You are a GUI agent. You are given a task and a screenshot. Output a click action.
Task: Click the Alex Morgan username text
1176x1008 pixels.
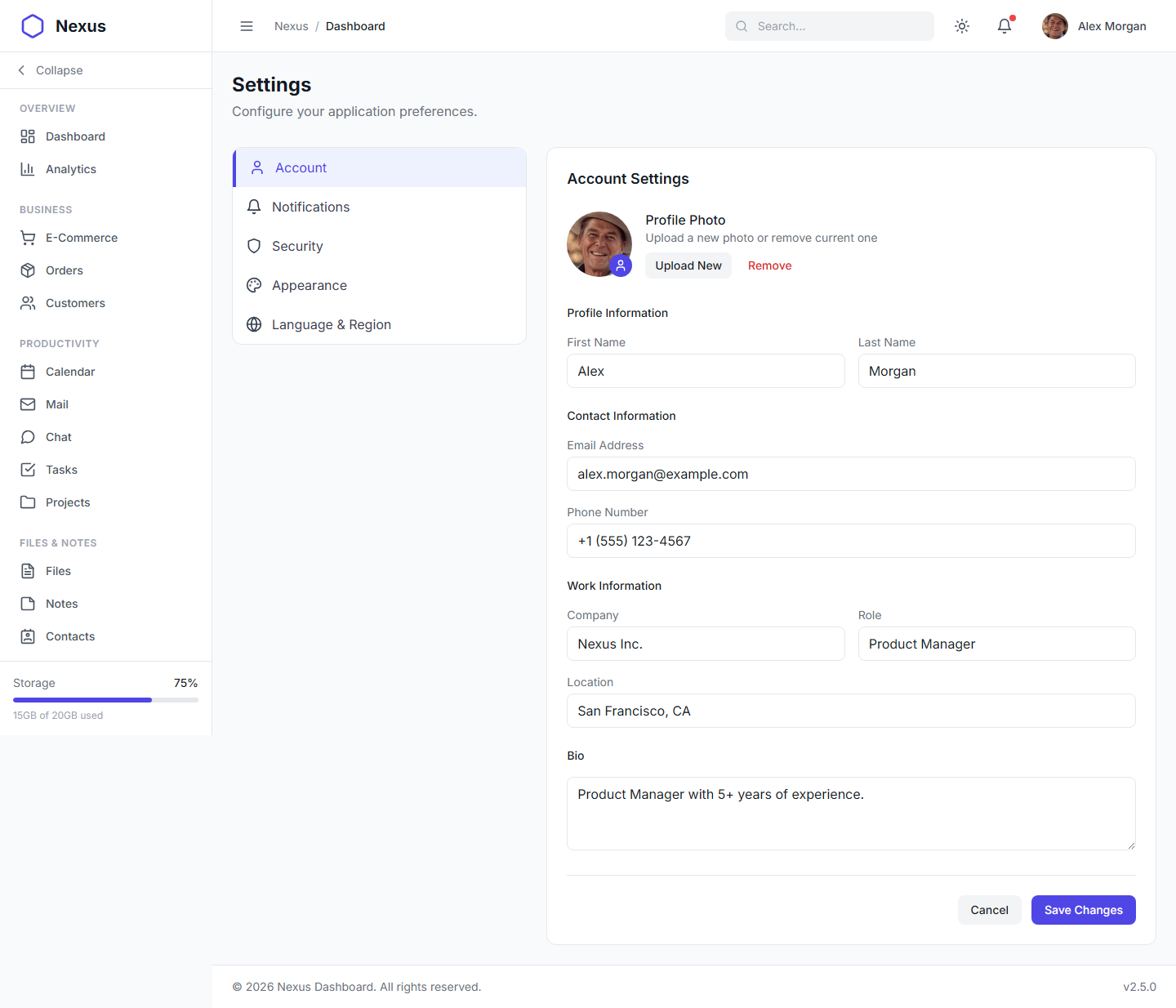tap(1112, 26)
